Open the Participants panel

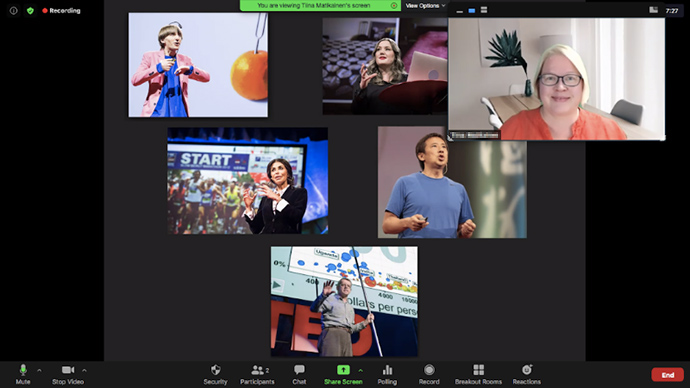(x=257, y=374)
